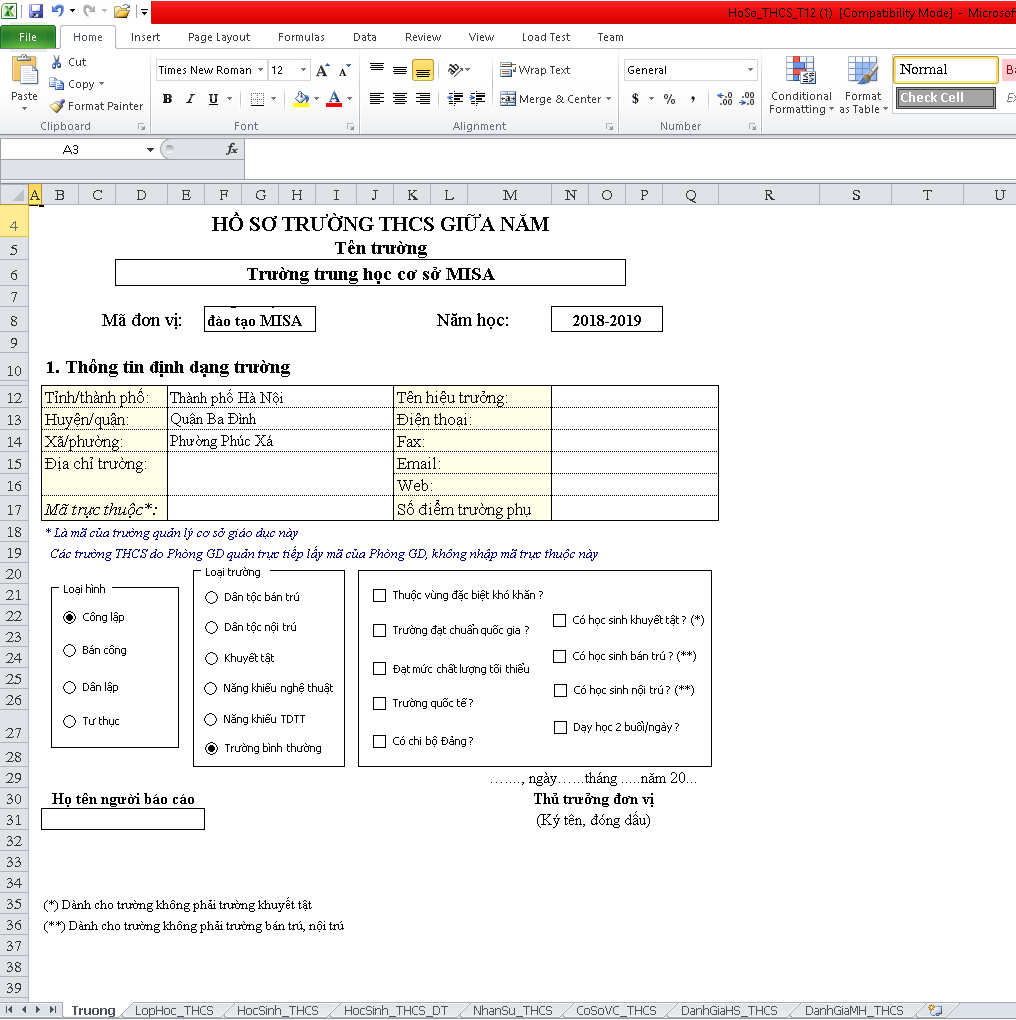
Task: Click Bottom Align icon
Action: (x=423, y=70)
